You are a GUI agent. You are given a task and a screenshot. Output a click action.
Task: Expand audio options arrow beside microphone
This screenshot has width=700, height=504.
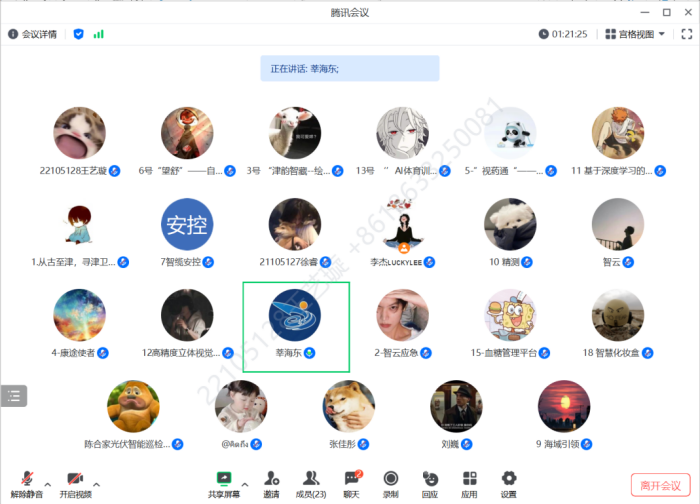pyautogui.click(x=48, y=484)
